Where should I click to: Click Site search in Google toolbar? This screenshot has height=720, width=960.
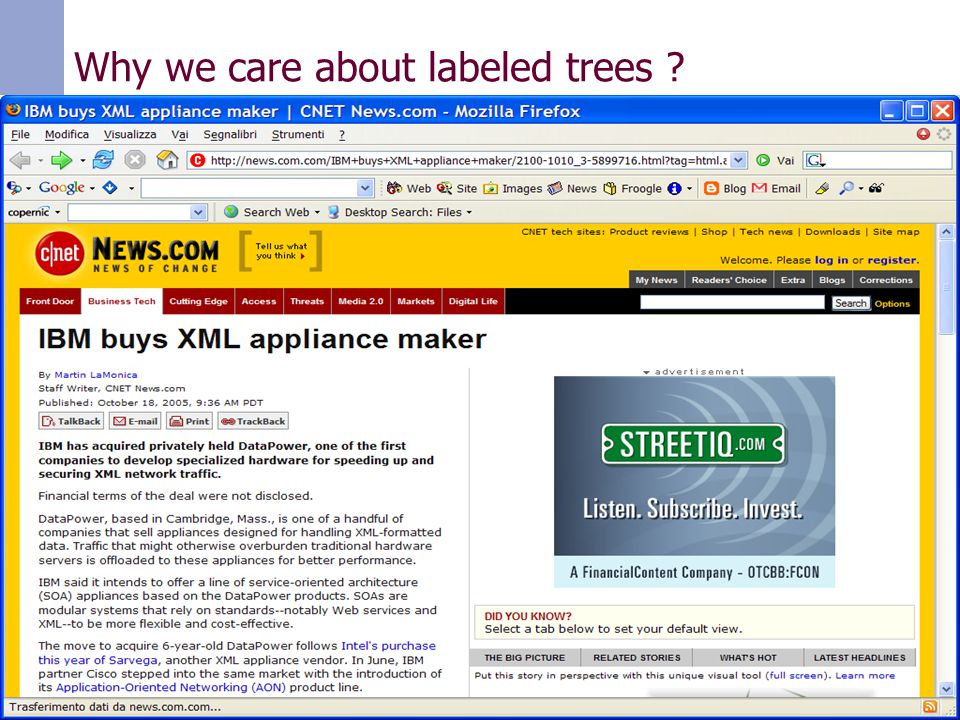457,189
